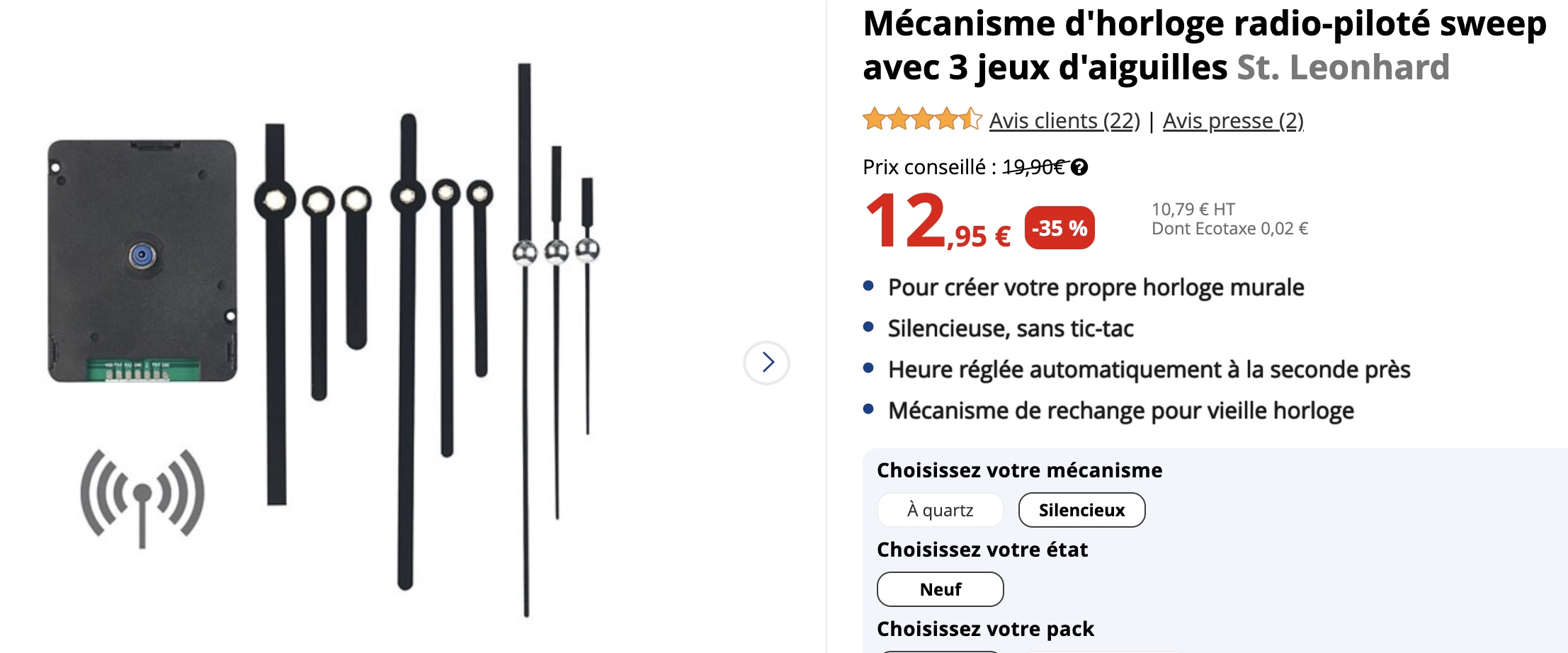Screen dimensions: 1568x653
Task: Click the orange star rating
Action: click(921, 120)
